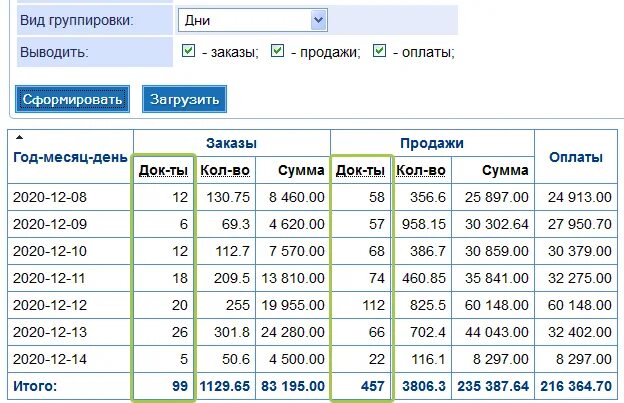Click order sum 7 570.00
Image resolution: width=624 pixels, height=403 pixels.
point(297,251)
